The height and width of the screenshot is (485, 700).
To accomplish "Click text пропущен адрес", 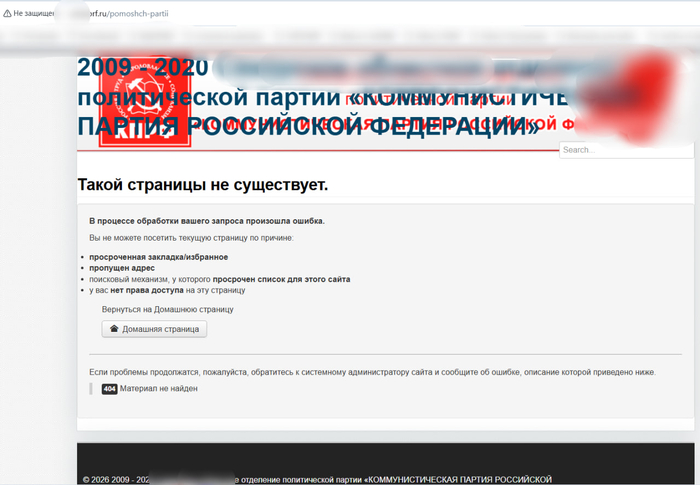I will tap(122, 268).
